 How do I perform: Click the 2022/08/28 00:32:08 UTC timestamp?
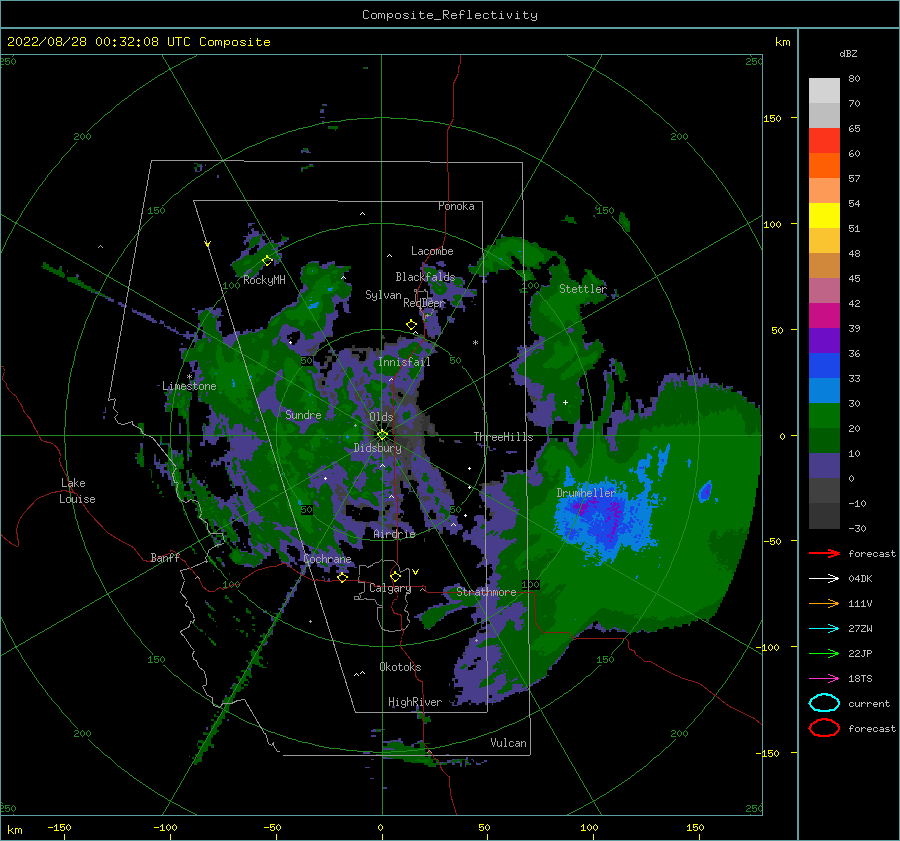(x=139, y=42)
